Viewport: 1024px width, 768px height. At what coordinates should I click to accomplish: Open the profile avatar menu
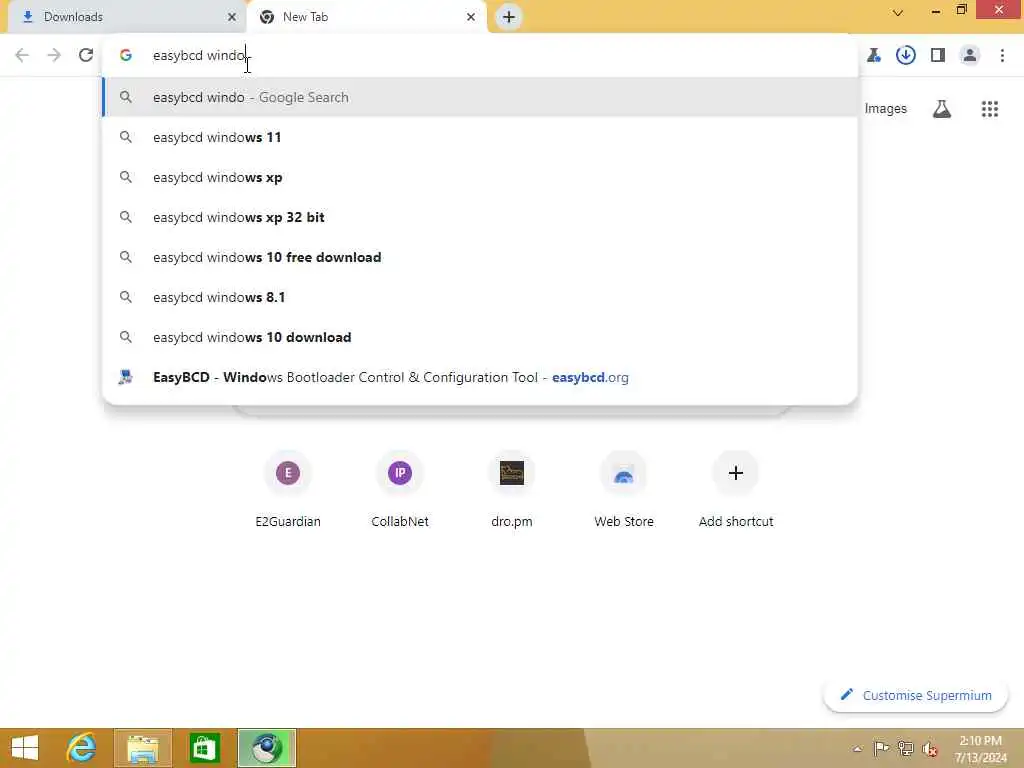[x=970, y=56]
